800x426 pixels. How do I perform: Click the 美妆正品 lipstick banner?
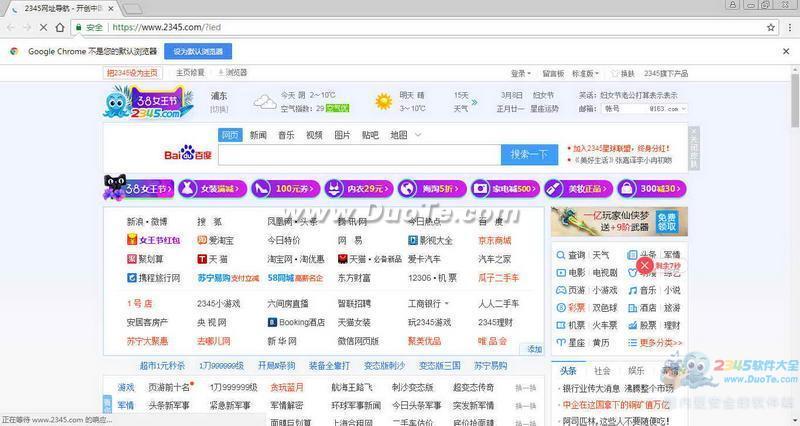coord(579,189)
